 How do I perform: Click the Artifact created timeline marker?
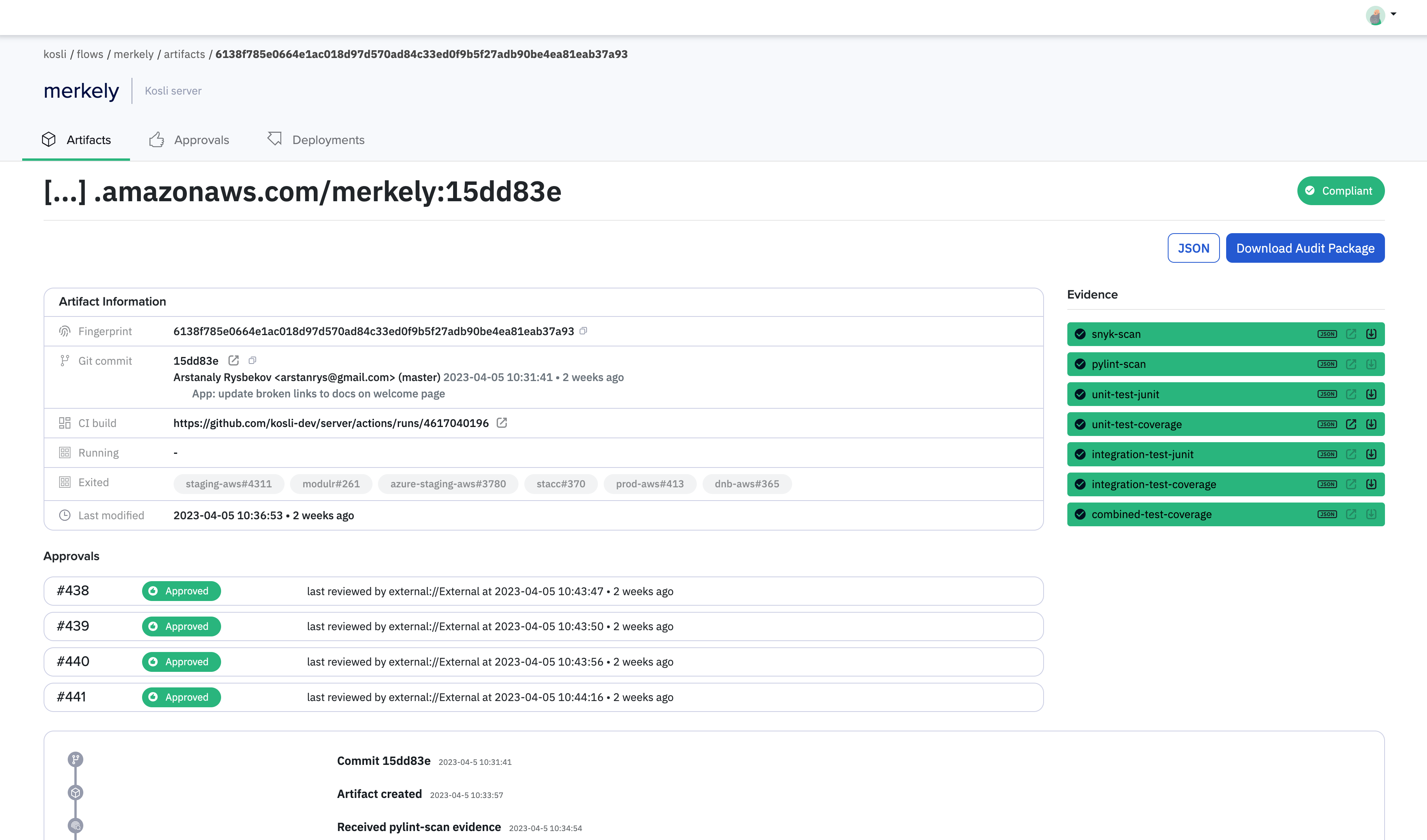75,793
